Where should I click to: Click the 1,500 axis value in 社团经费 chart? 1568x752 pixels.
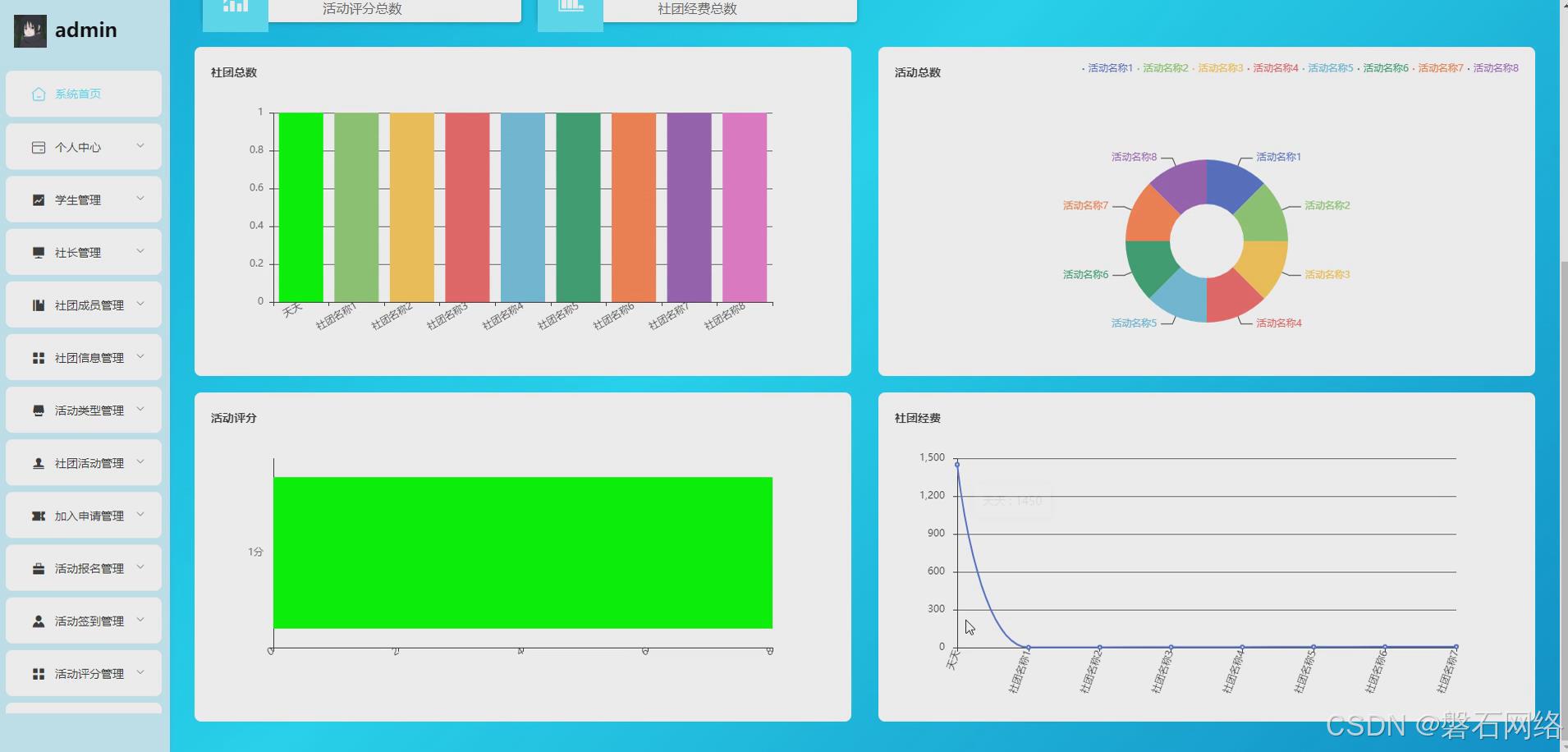point(932,457)
